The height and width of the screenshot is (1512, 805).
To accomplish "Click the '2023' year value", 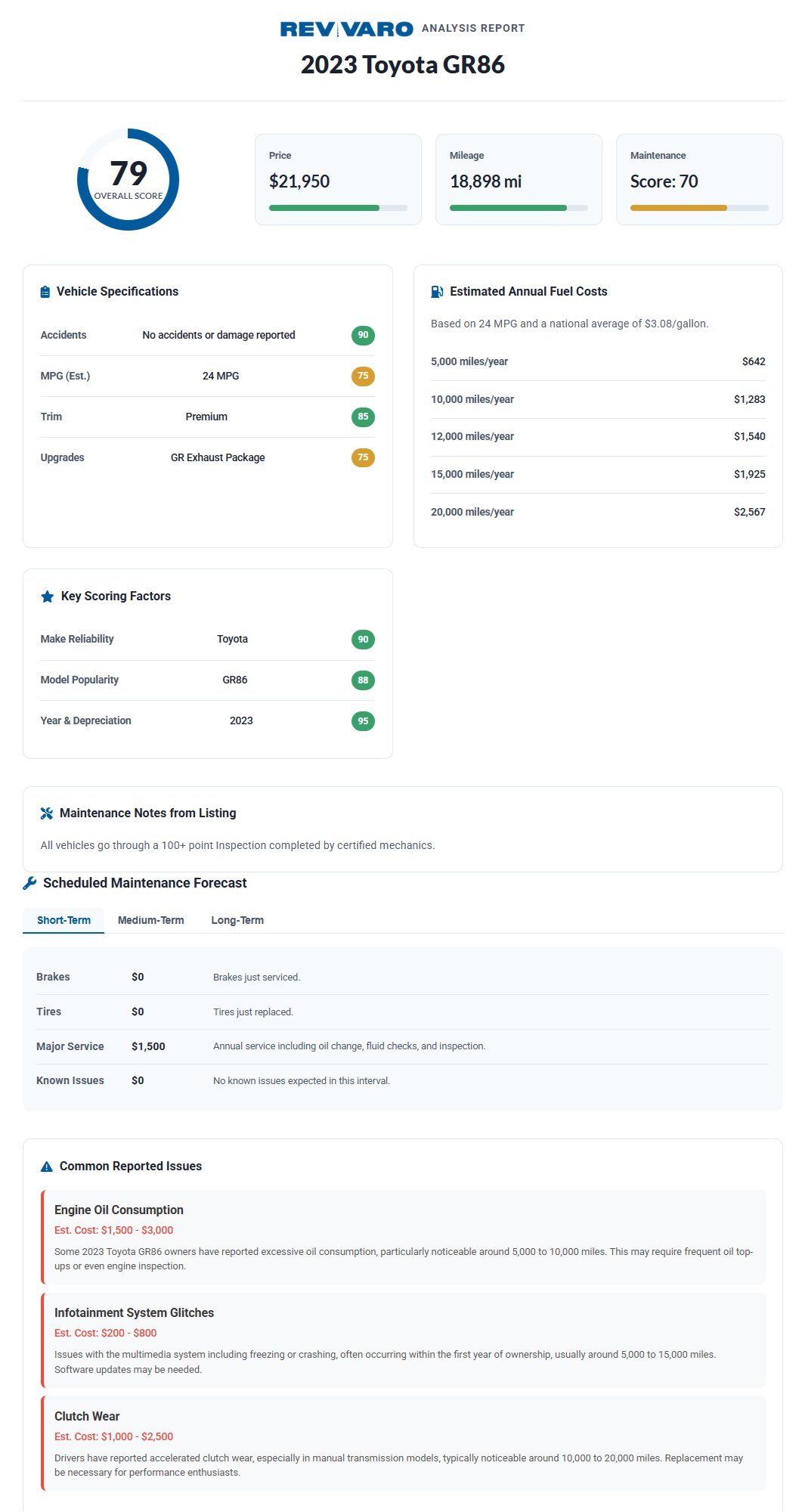I will pyautogui.click(x=241, y=720).
